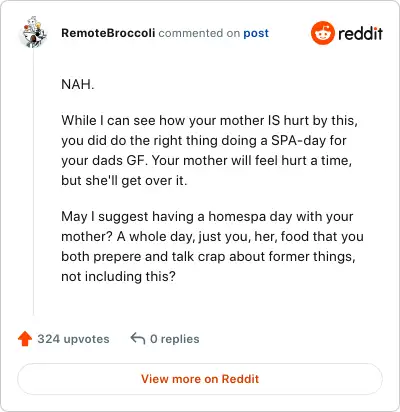400x412 pixels.
Task: Click the "View more on Reddit" button
Action: [x=200, y=379]
